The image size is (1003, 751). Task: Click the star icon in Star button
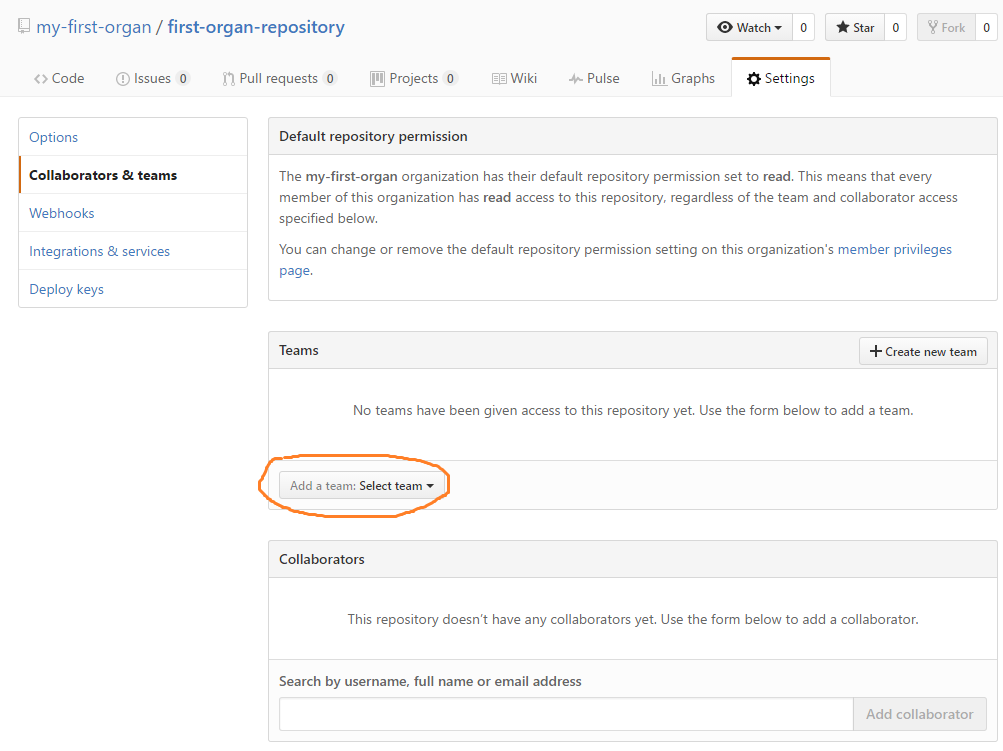pyautogui.click(x=842, y=28)
